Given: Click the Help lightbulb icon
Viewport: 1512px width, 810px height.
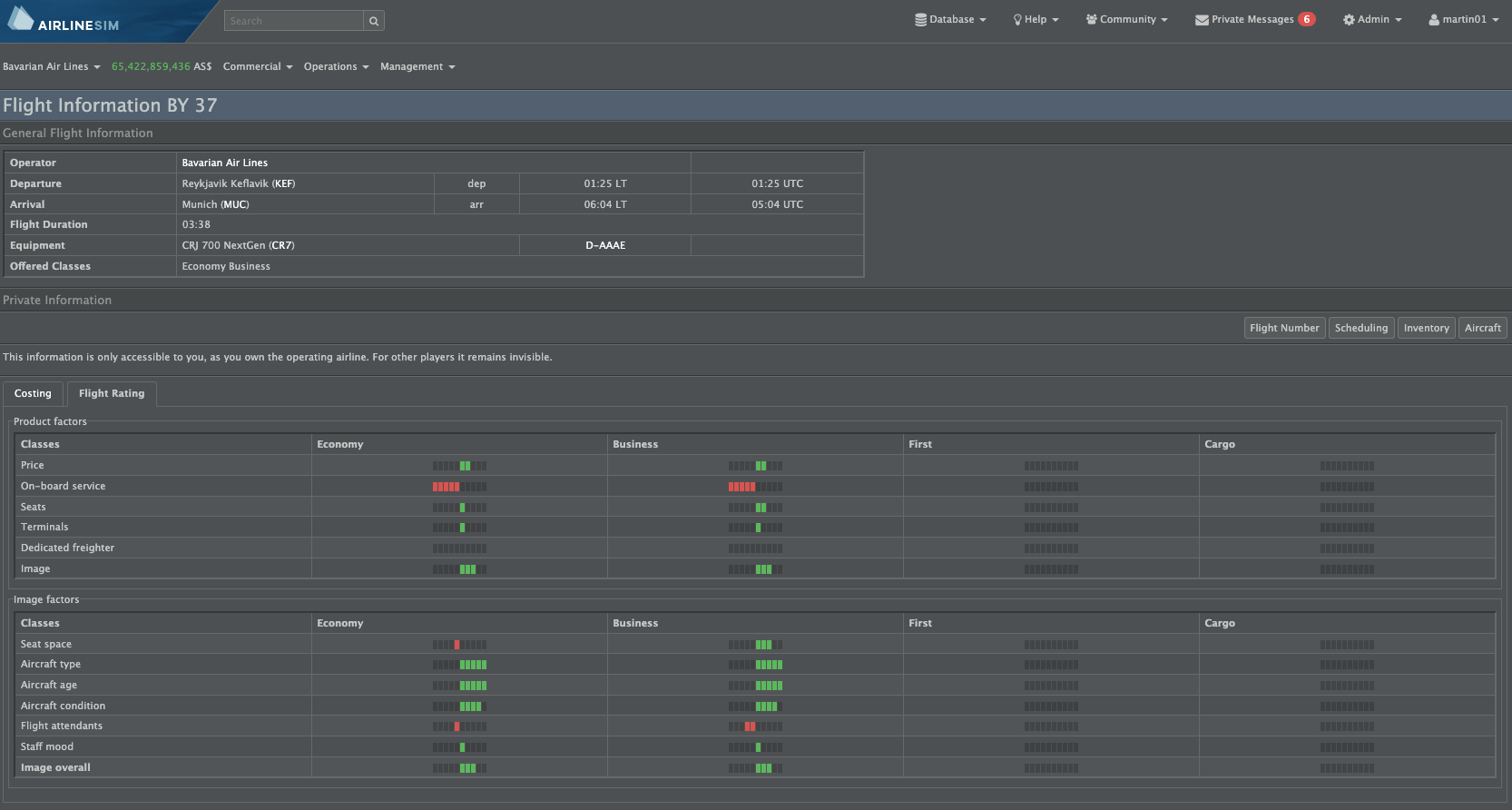Looking at the screenshot, I should tap(1017, 20).
